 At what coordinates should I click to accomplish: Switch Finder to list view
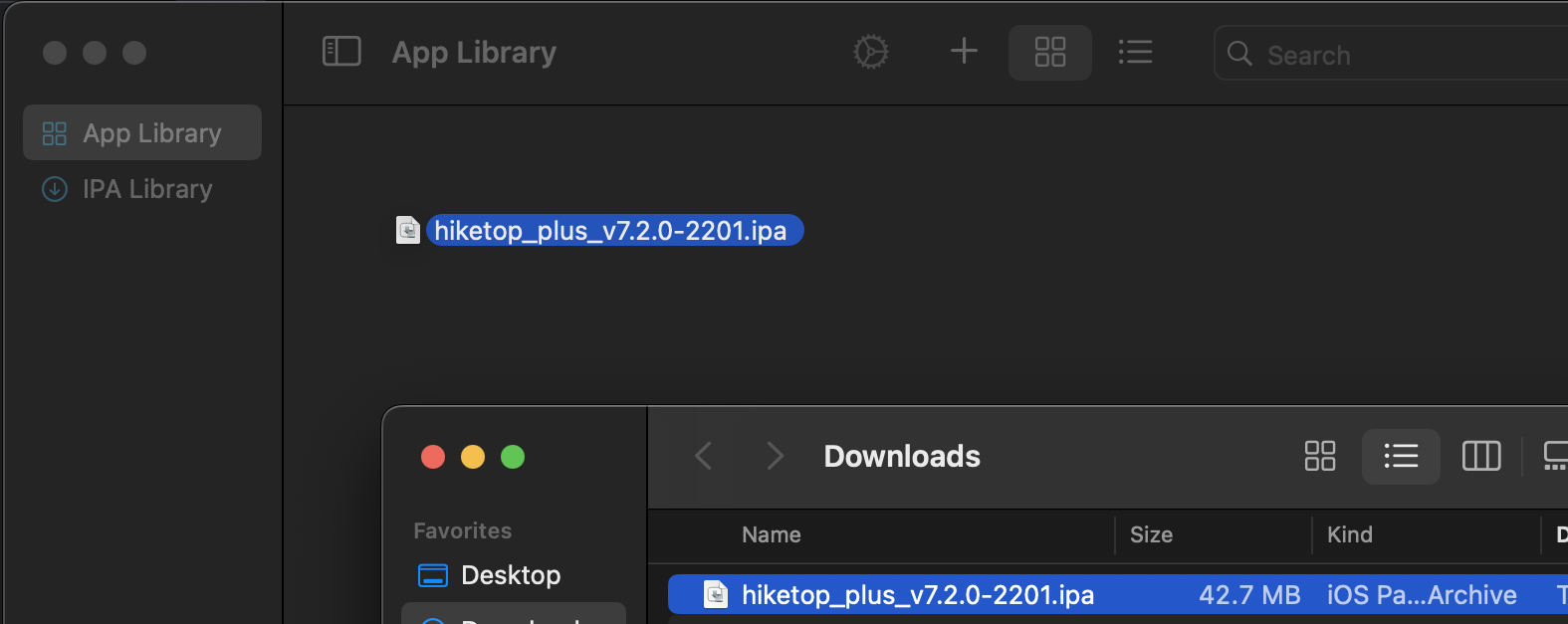(x=1401, y=456)
